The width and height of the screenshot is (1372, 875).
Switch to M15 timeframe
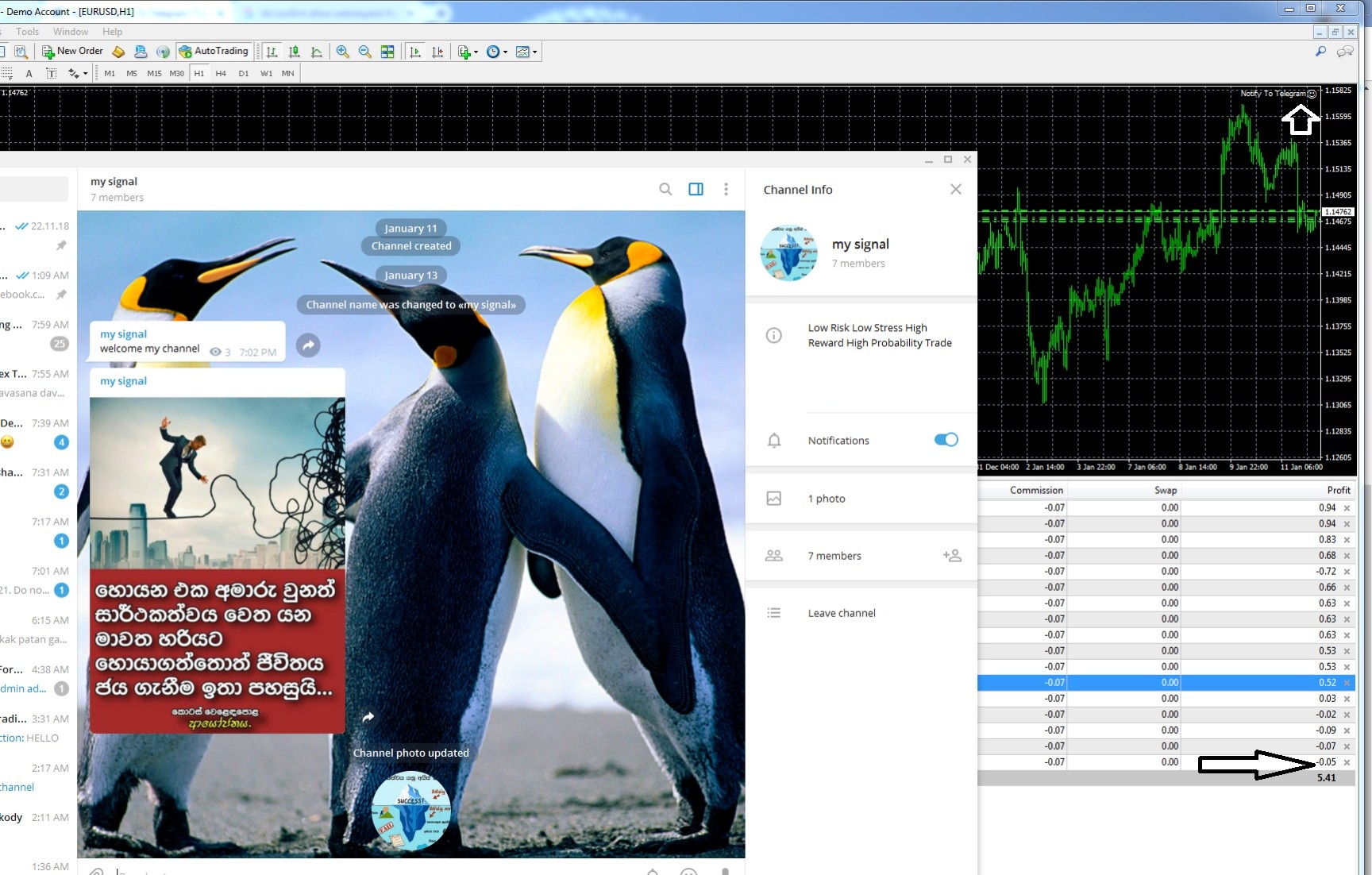[154, 73]
